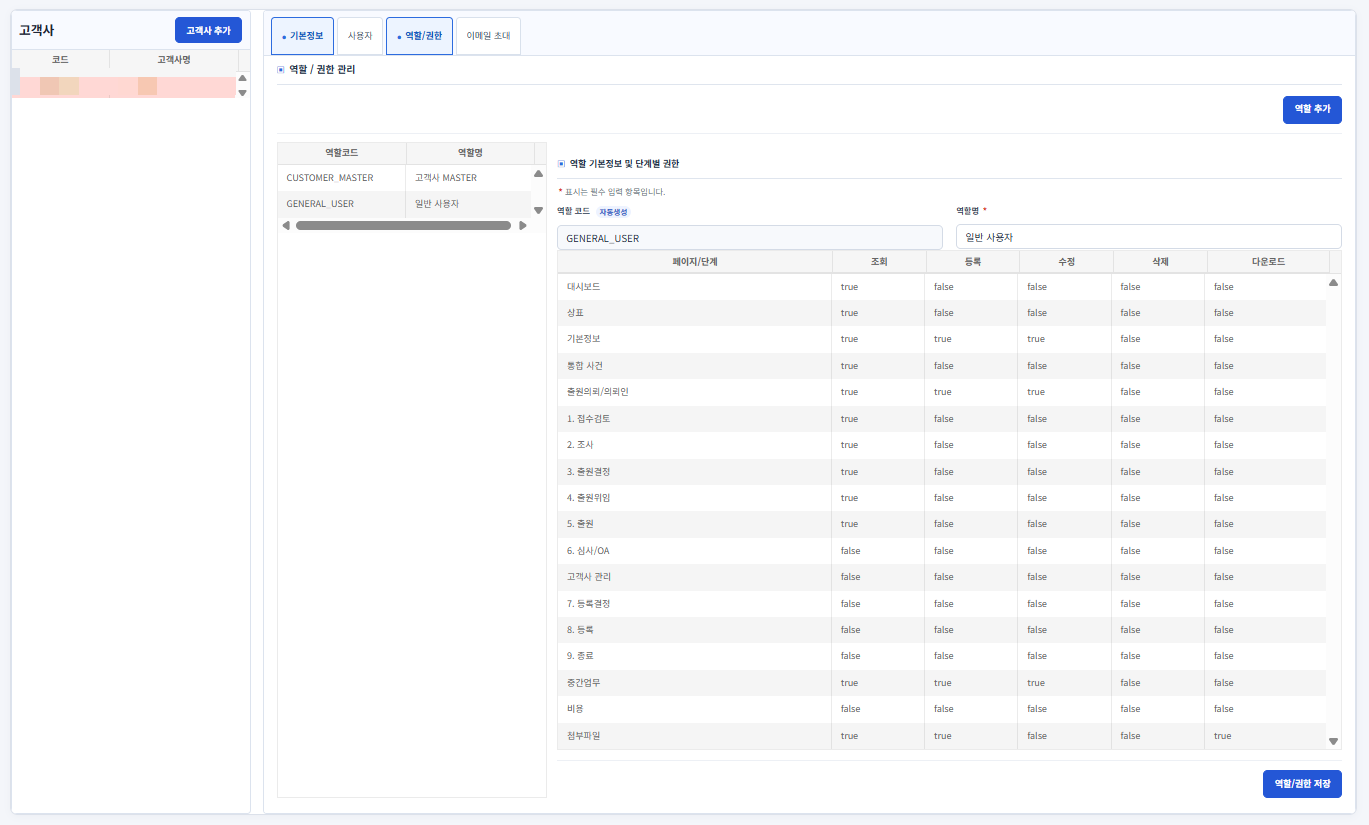Screen dimensions: 1369x825
Task: Click the up arrow of the role list scrollbar
Action: coord(538,174)
